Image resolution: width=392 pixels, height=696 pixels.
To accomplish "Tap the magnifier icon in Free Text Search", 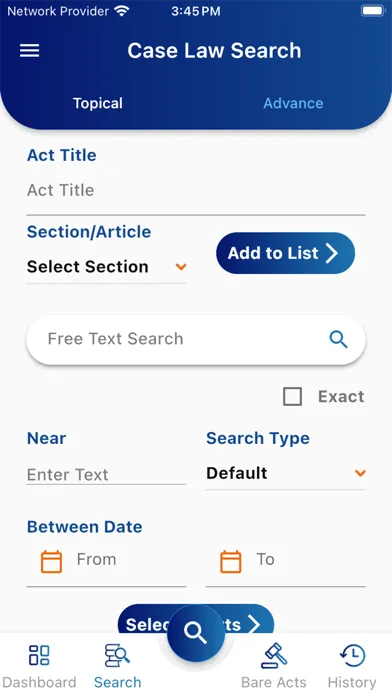I will tap(338, 340).
